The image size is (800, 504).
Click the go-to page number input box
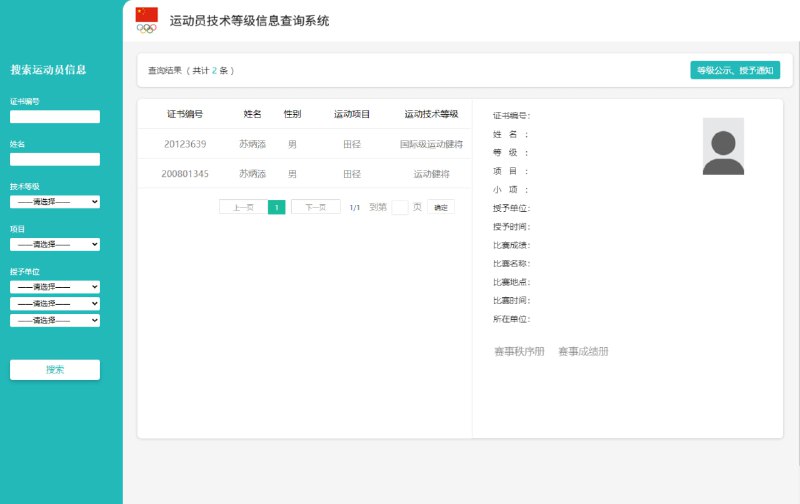tap(400, 207)
